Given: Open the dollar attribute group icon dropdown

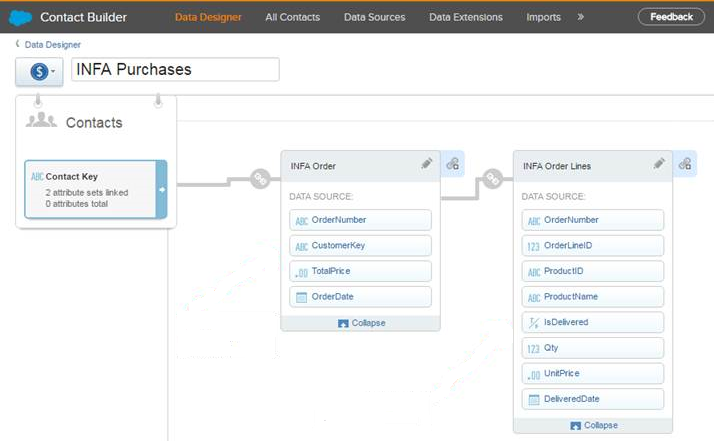Looking at the screenshot, I should [x=39, y=71].
